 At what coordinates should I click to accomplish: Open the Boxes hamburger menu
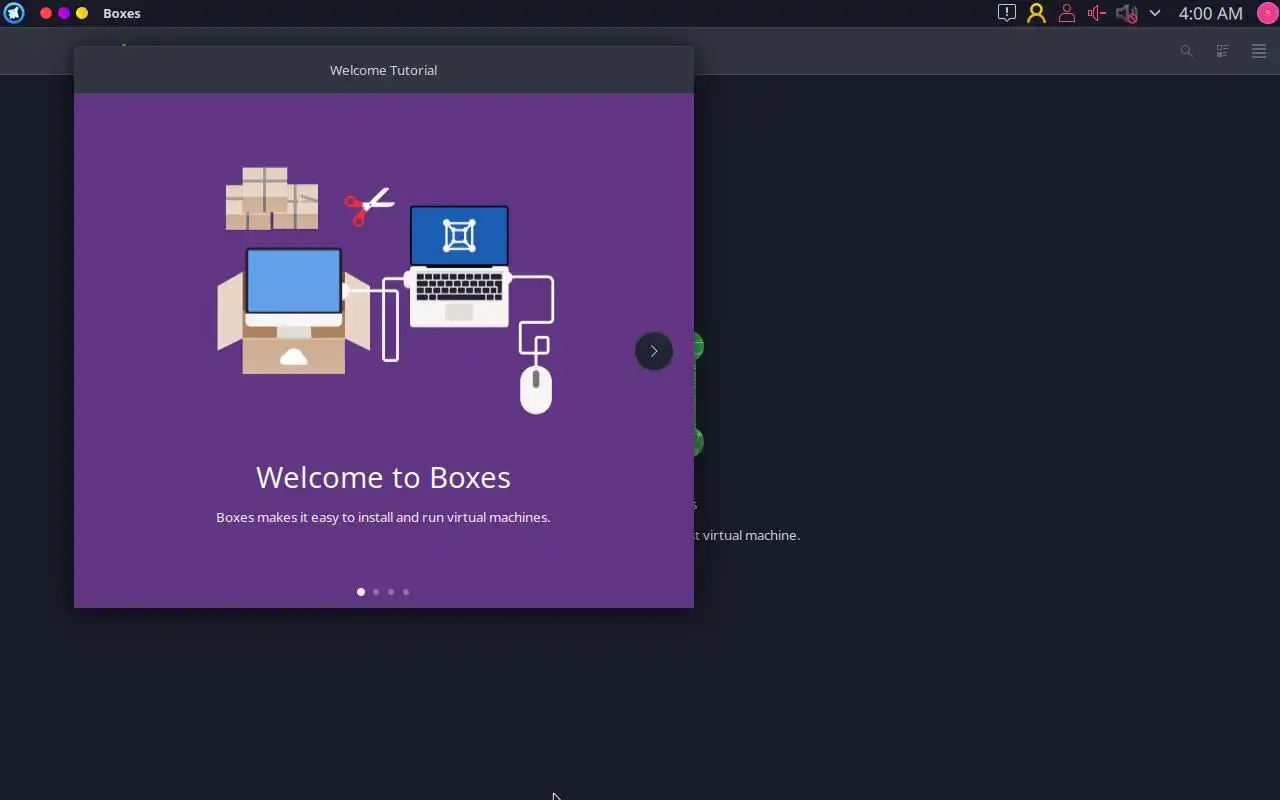(1258, 51)
